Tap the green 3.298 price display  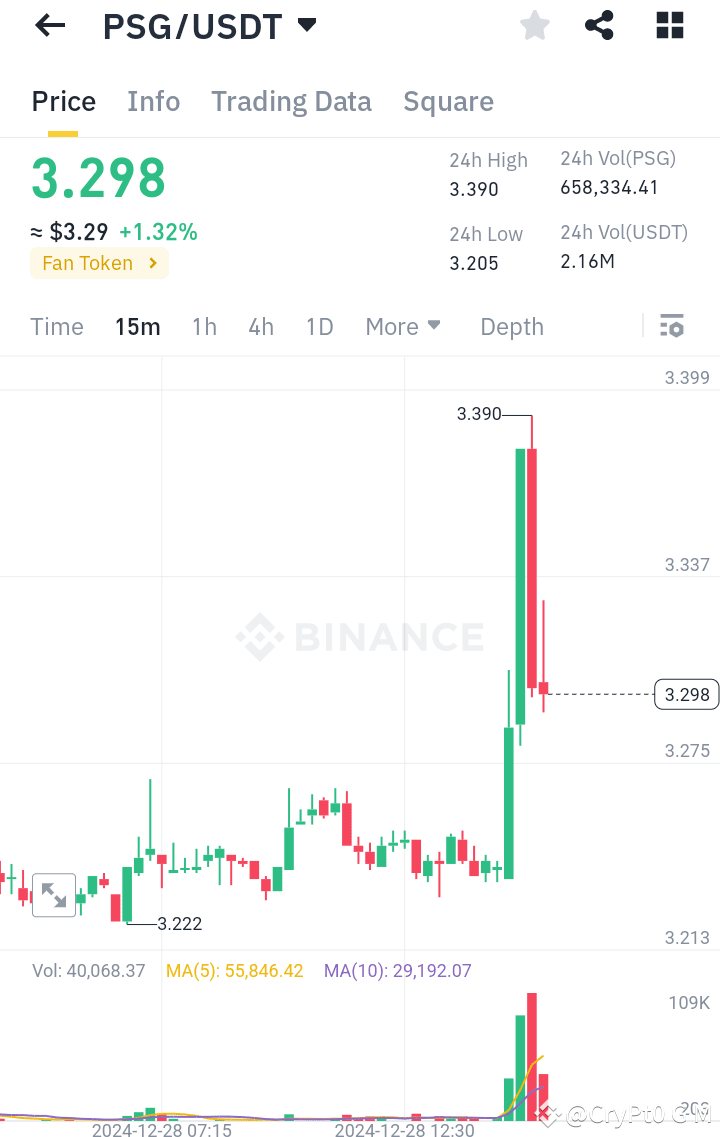[x=97, y=176]
